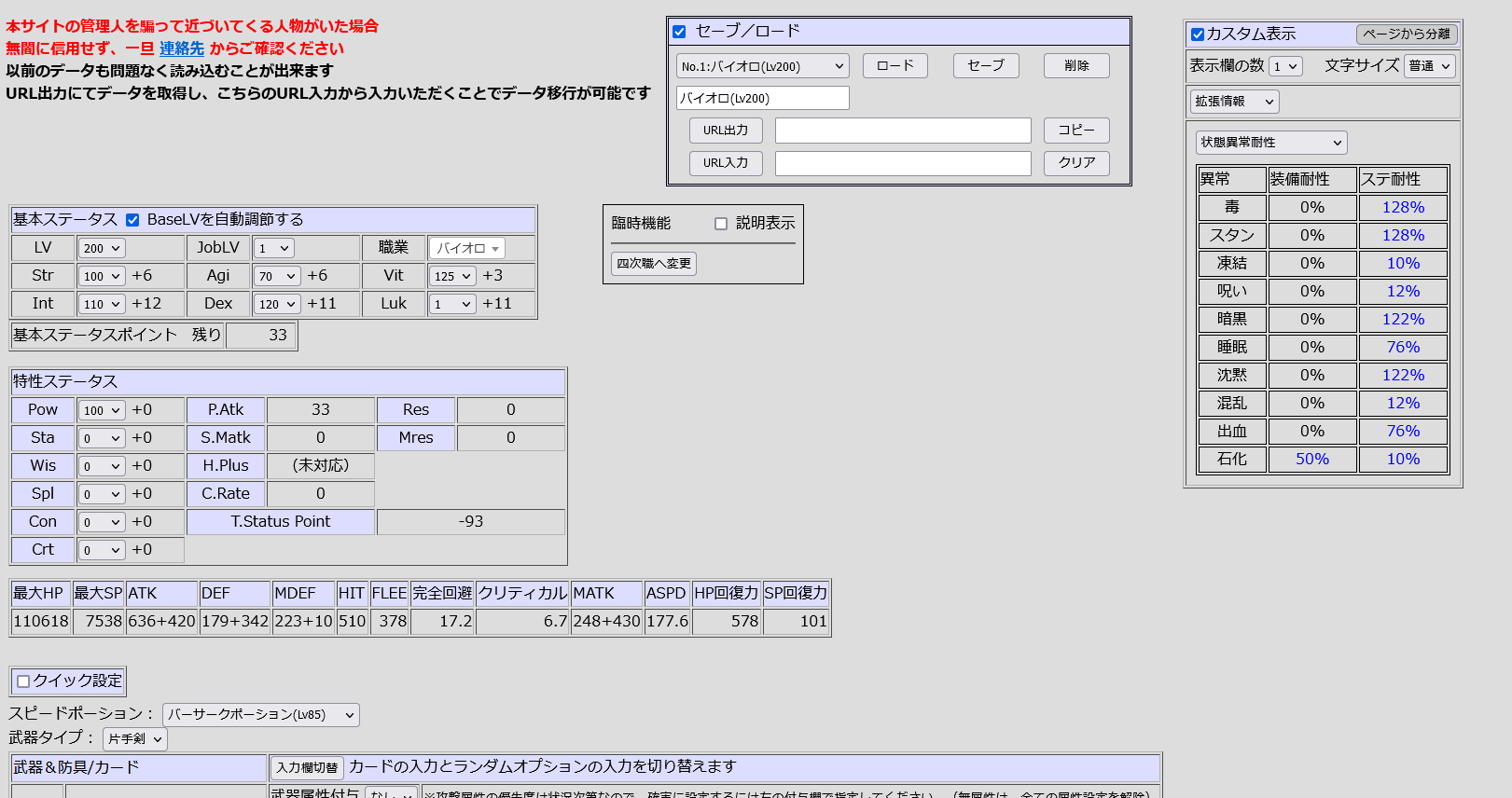This screenshot has width=1512, height=798.
Task: Open the 武器タイプ 片手剣 dropdown
Action: (134, 739)
